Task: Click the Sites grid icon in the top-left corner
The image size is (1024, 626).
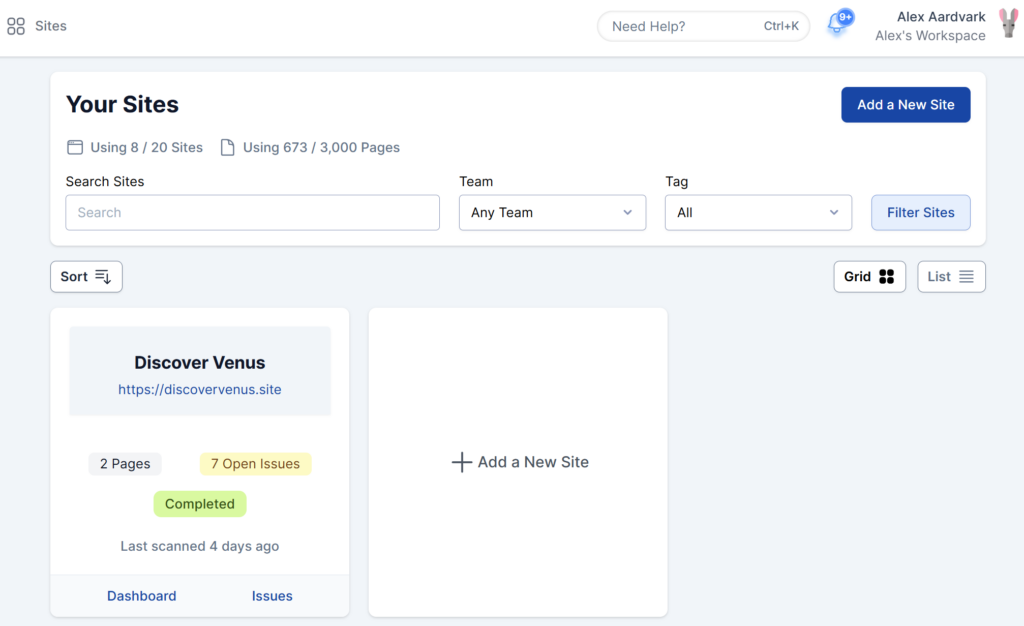Action: click(x=14, y=26)
